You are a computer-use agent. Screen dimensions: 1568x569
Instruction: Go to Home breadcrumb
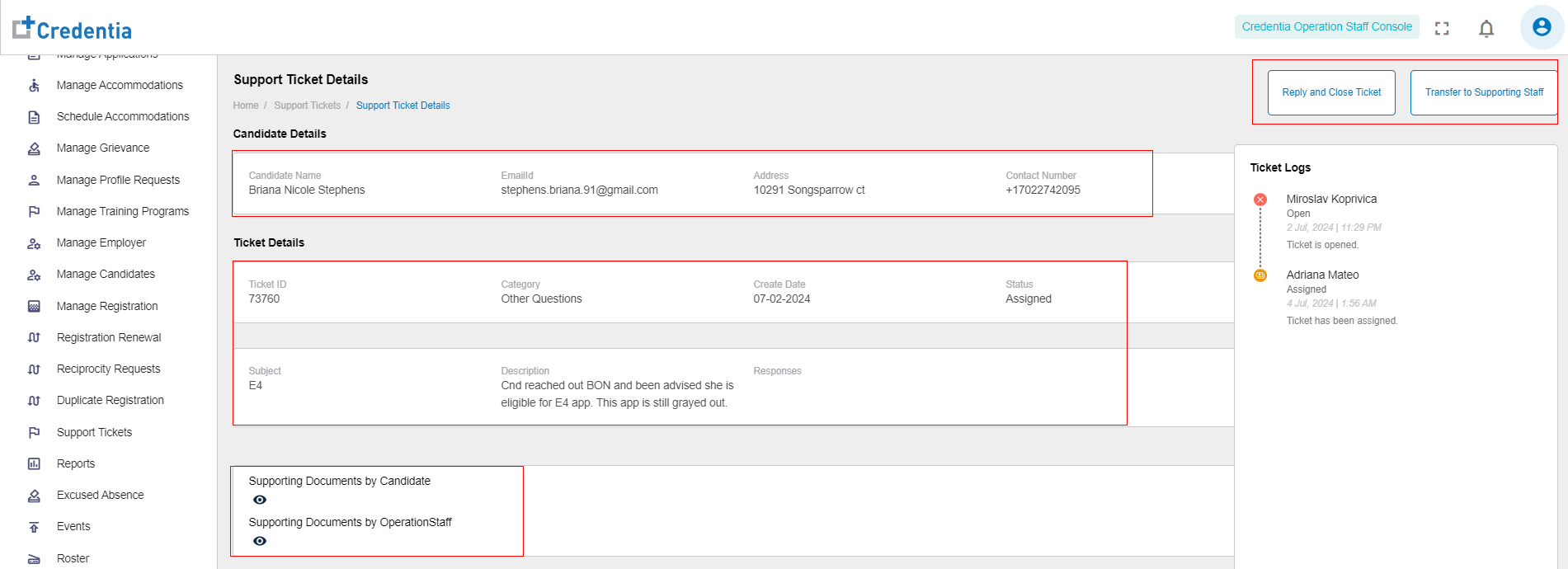click(246, 106)
